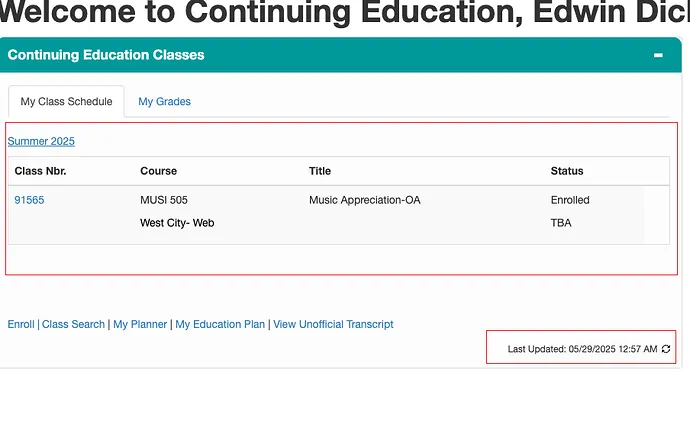Image resolution: width=690 pixels, height=424 pixels.
Task: Open the Summer 2025 term link
Action: 41,141
